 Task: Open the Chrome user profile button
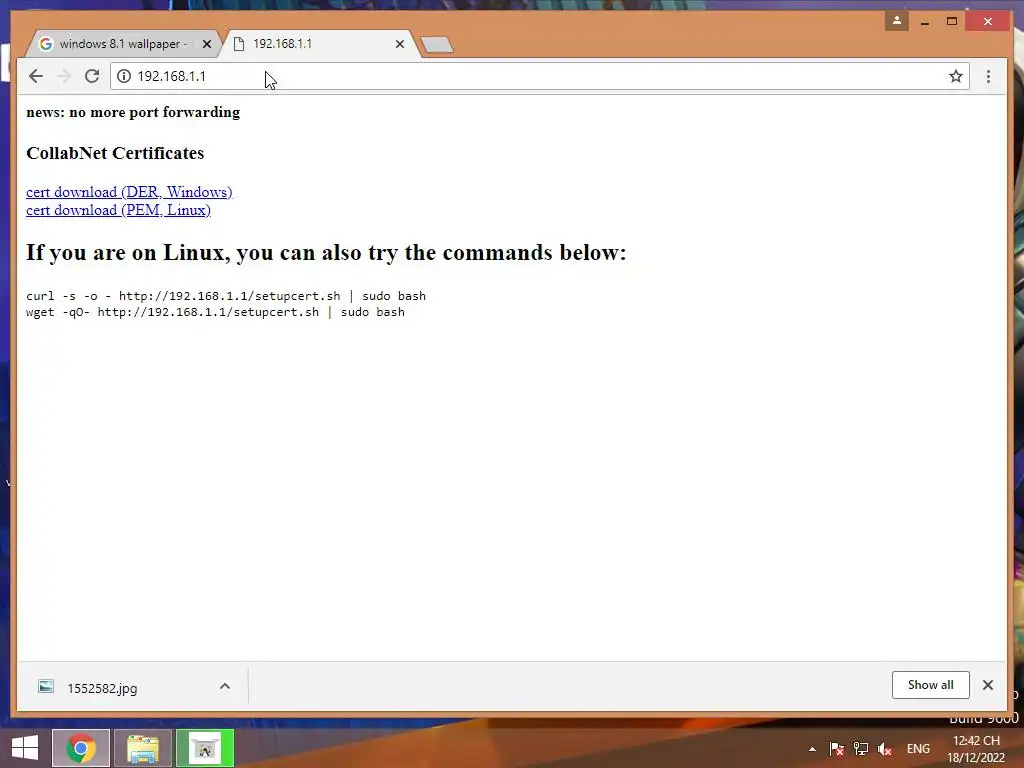897,21
